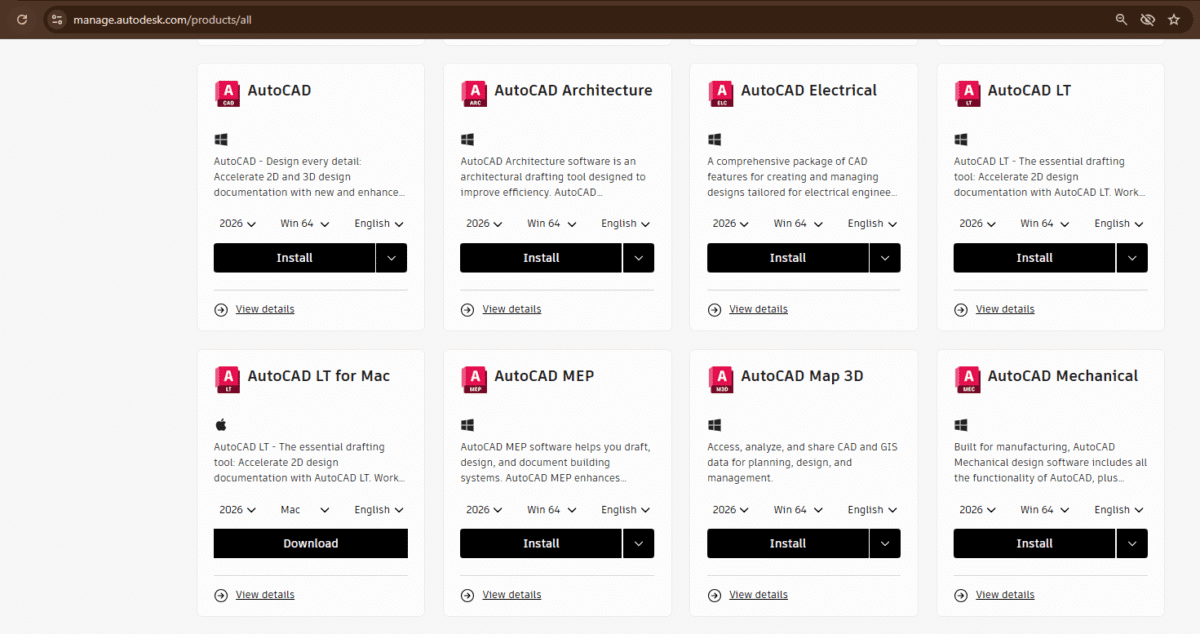
Task: Expand the Install options arrow for AutoCAD Mechanical
Action: click(x=1131, y=543)
